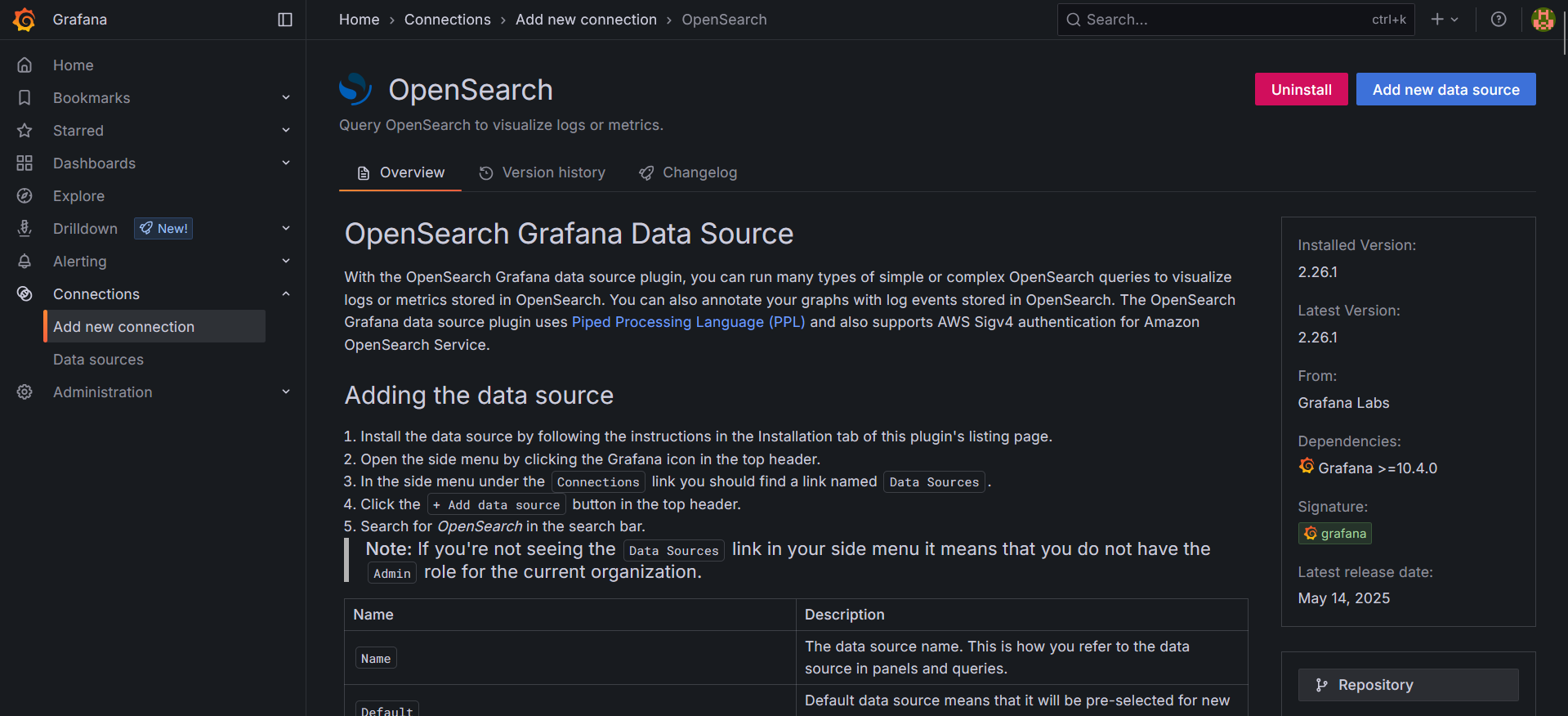Click the Description column header
This screenshot has height=716, width=1568.
pos(845,615)
